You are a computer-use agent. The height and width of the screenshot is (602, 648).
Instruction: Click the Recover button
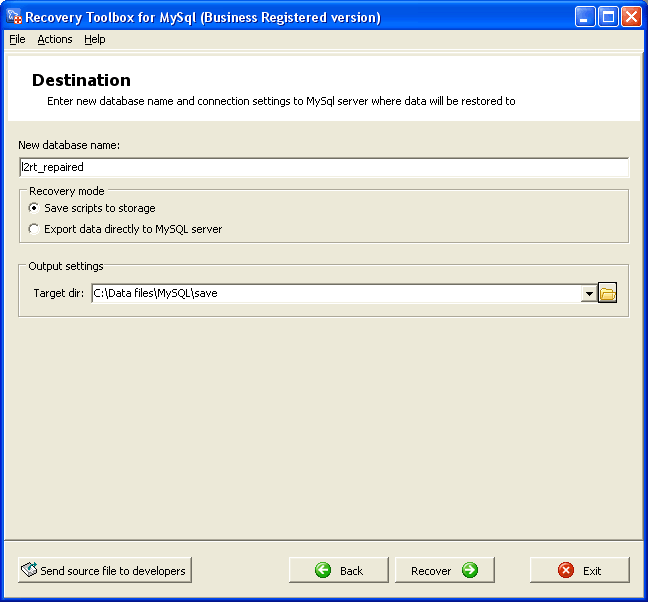click(445, 570)
